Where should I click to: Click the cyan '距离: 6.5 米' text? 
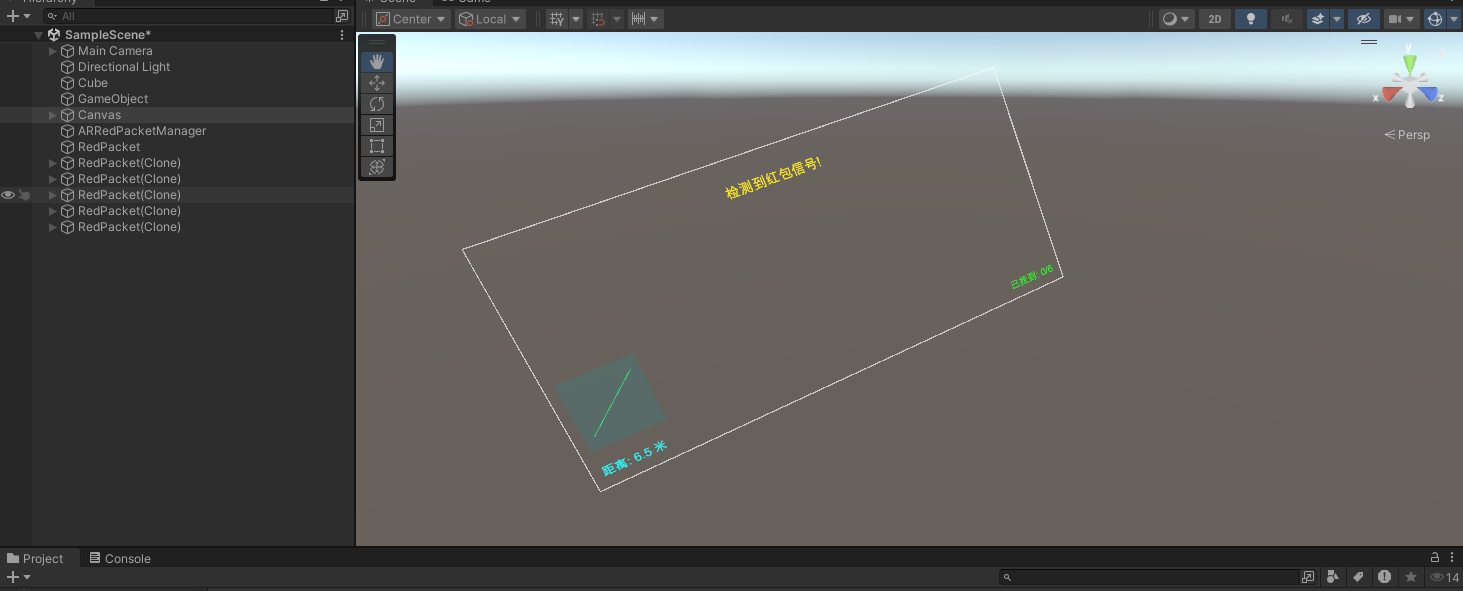[634, 459]
